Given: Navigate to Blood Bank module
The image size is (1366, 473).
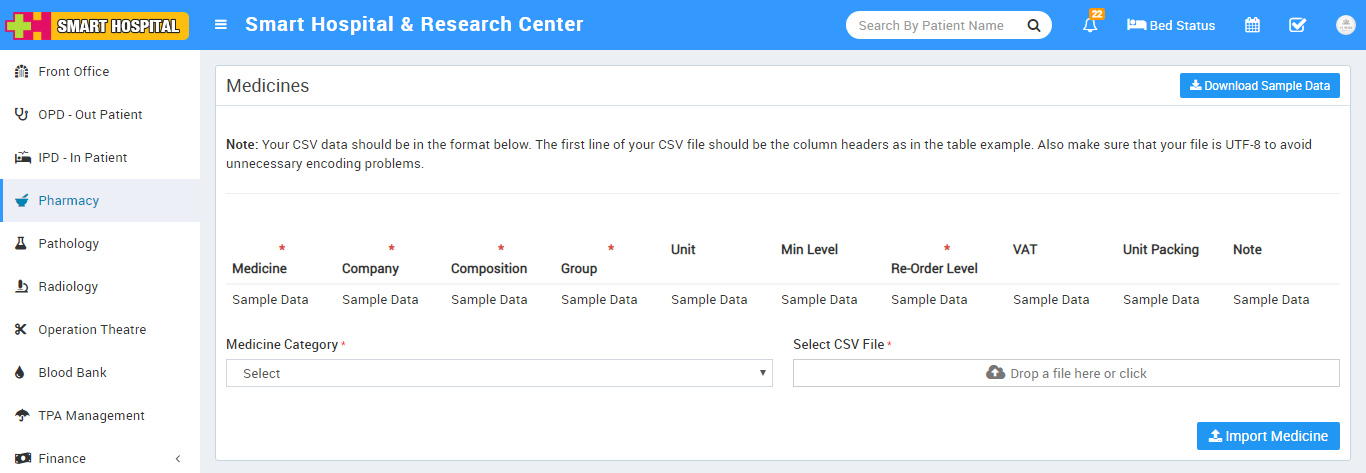Looking at the screenshot, I should tap(72, 373).
